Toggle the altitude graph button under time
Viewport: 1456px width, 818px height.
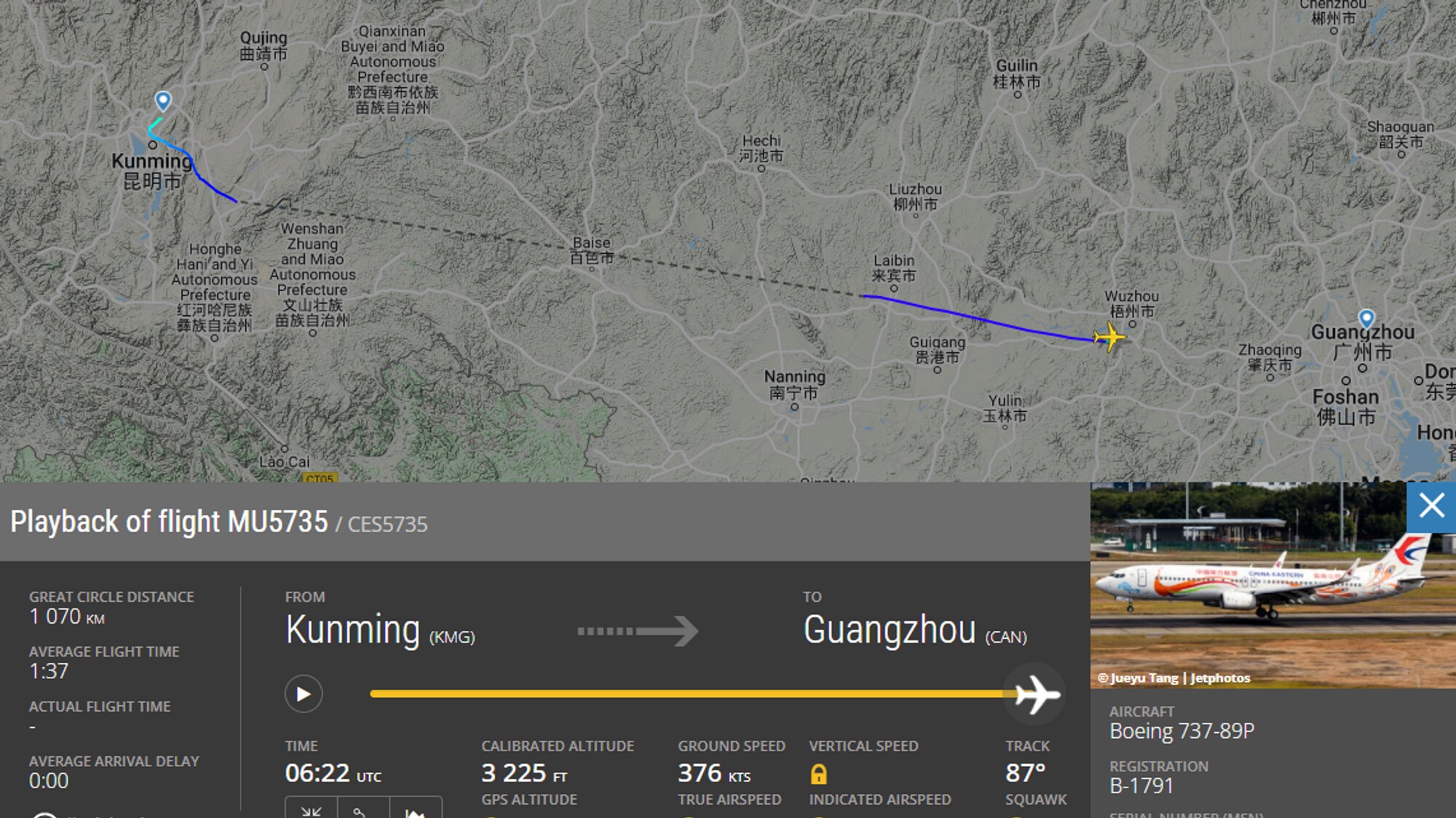point(415,809)
